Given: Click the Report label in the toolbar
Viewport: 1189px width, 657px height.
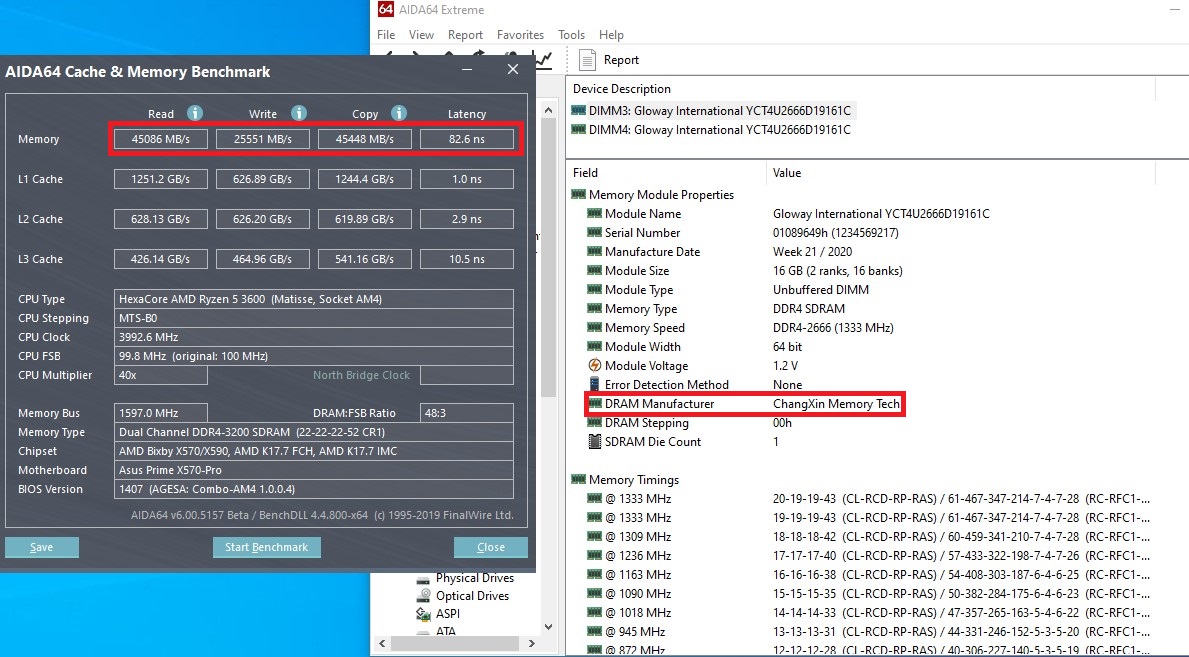Looking at the screenshot, I should point(621,60).
